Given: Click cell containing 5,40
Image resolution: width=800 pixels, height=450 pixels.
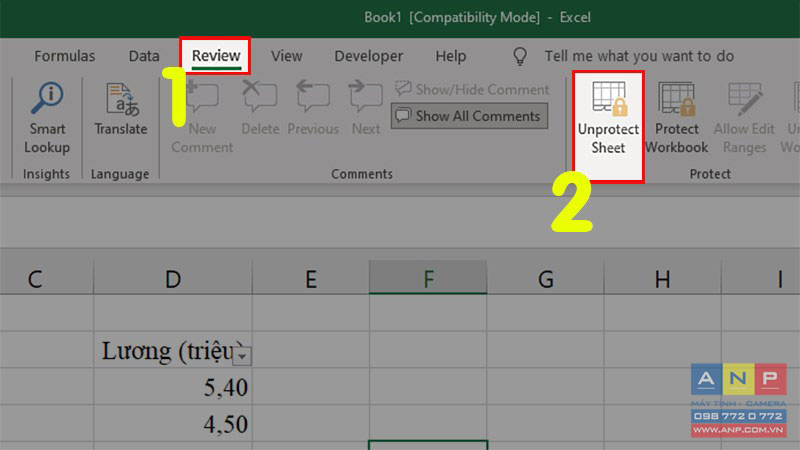Looking at the screenshot, I should (x=173, y=387).
